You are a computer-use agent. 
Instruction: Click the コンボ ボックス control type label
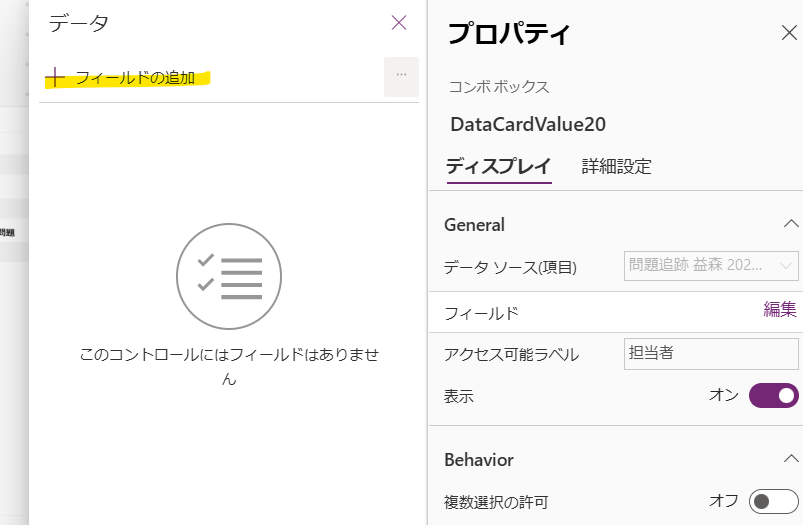(x=499, y=87)
